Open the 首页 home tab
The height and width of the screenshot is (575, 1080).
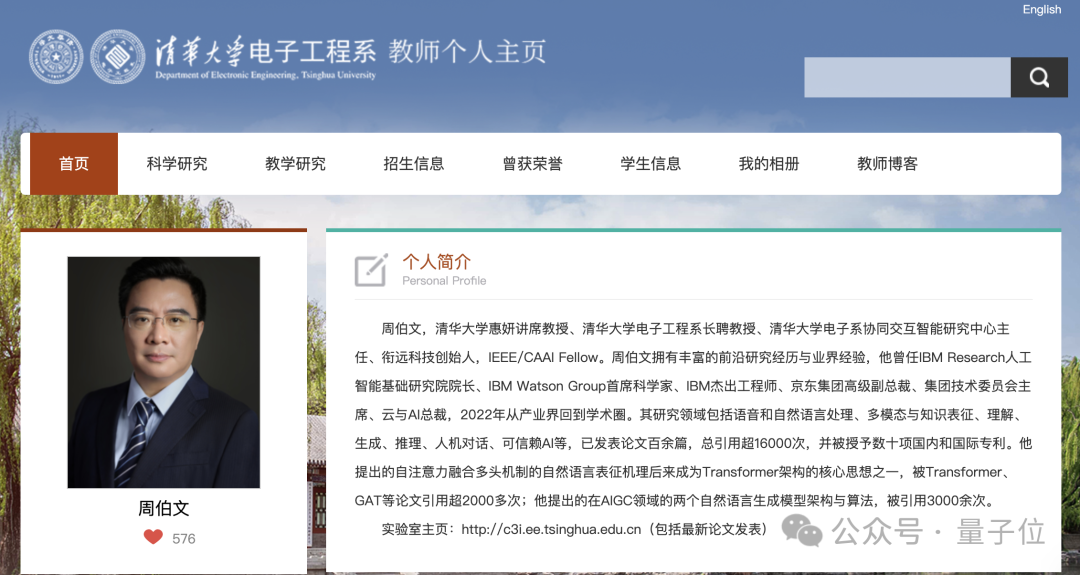[x=74, y=164]
